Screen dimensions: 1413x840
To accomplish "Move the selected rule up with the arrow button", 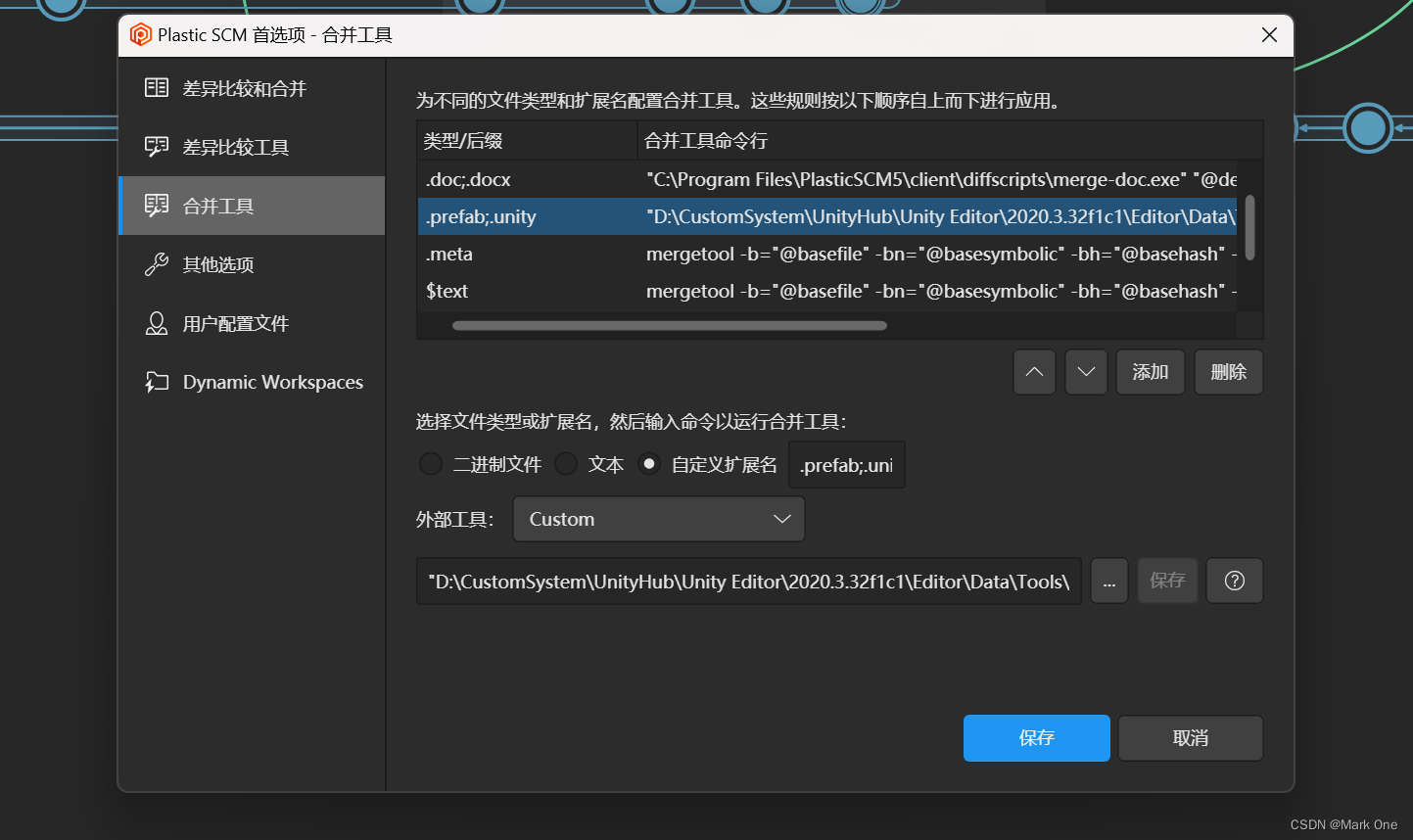I will pos(1034,372).
